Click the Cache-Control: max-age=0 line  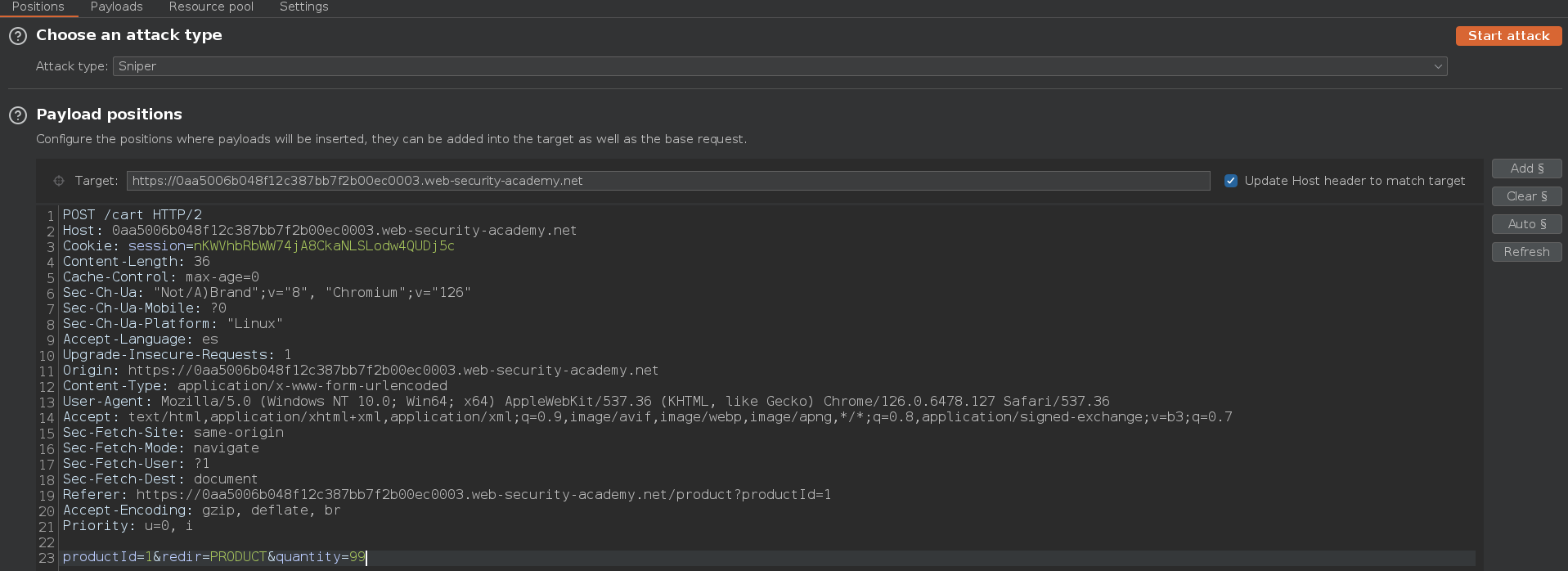click(161, 277)
